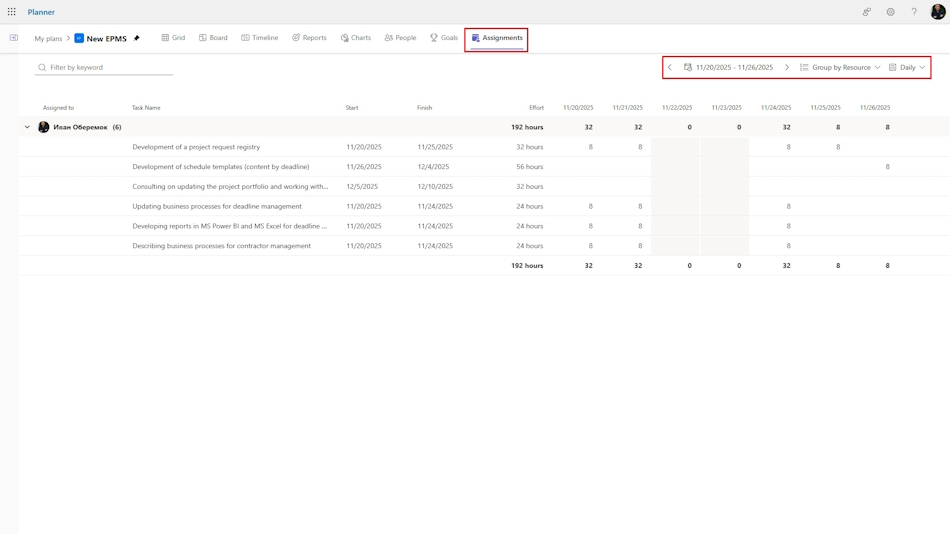Viewport: 950px width, 534px height.
Task: Click the Start column header
Action: tap(352, 108)
